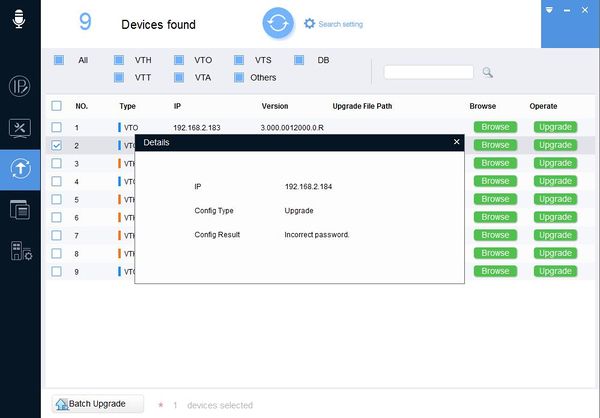Open the building config sidebar icon

pos(21,251)
